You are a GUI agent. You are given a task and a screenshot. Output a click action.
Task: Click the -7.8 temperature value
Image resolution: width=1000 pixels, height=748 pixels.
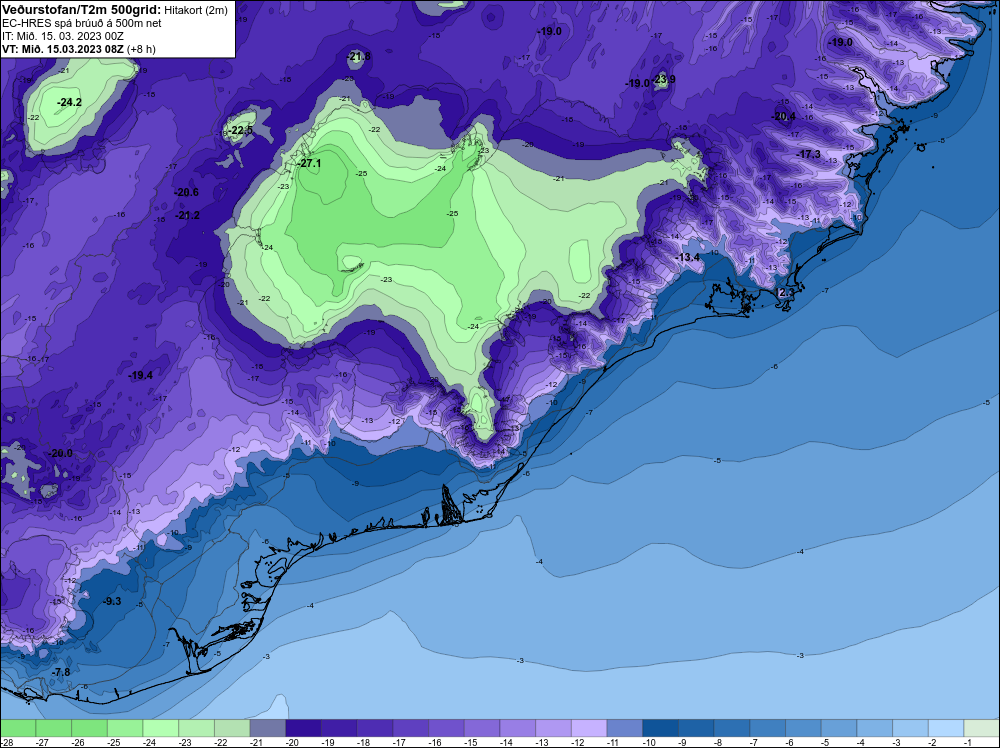coord(61,672)
